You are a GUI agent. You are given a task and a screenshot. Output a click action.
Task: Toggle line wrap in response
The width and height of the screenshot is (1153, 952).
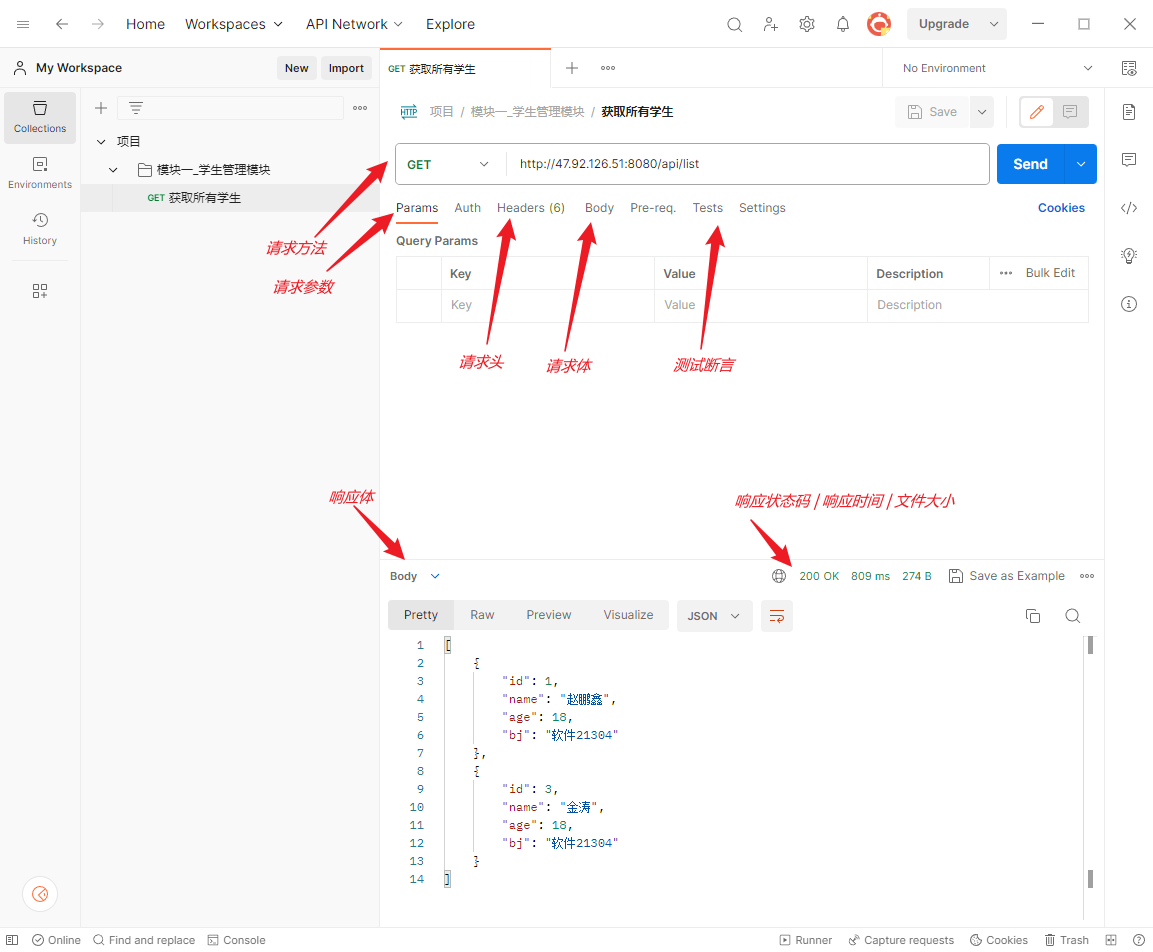pyautogui.click(x=777, y=616)
